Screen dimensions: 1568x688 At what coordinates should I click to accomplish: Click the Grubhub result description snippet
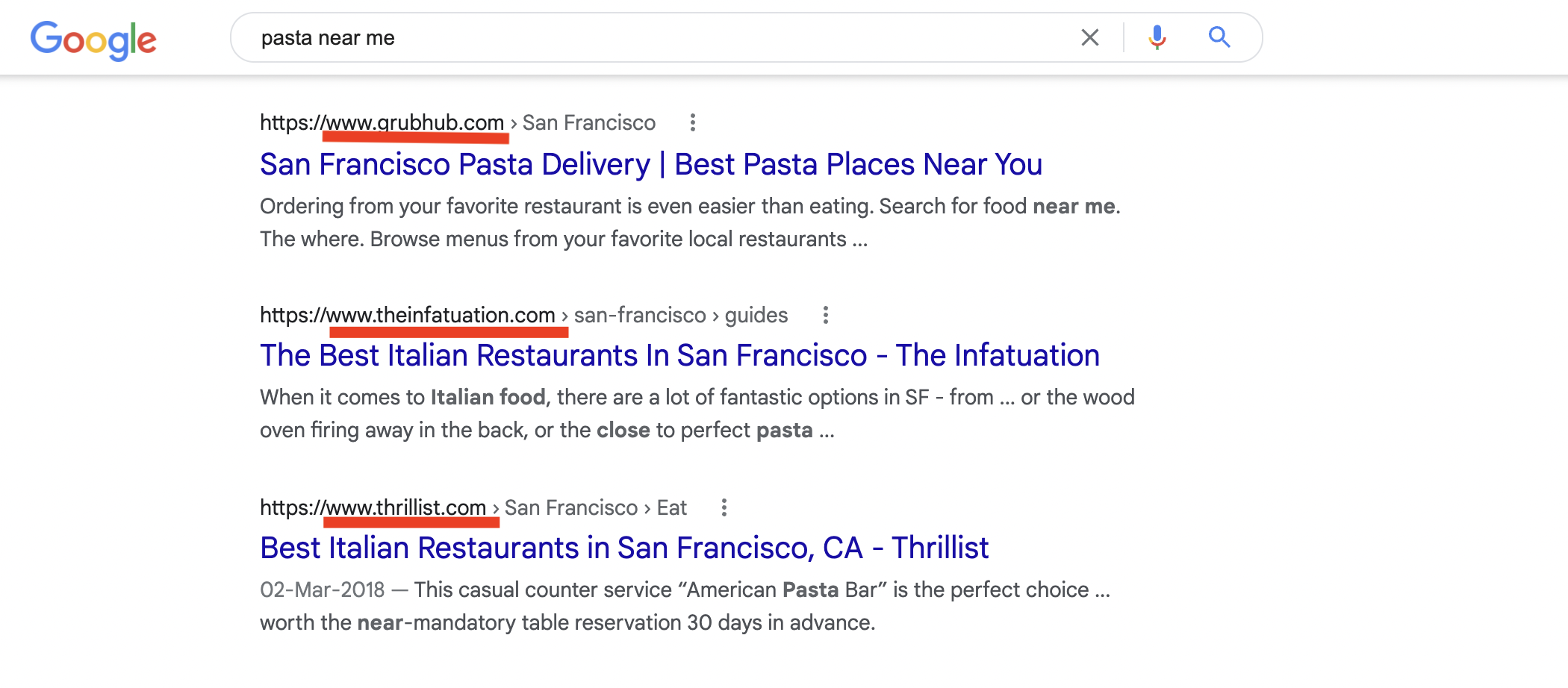(691, 222)
